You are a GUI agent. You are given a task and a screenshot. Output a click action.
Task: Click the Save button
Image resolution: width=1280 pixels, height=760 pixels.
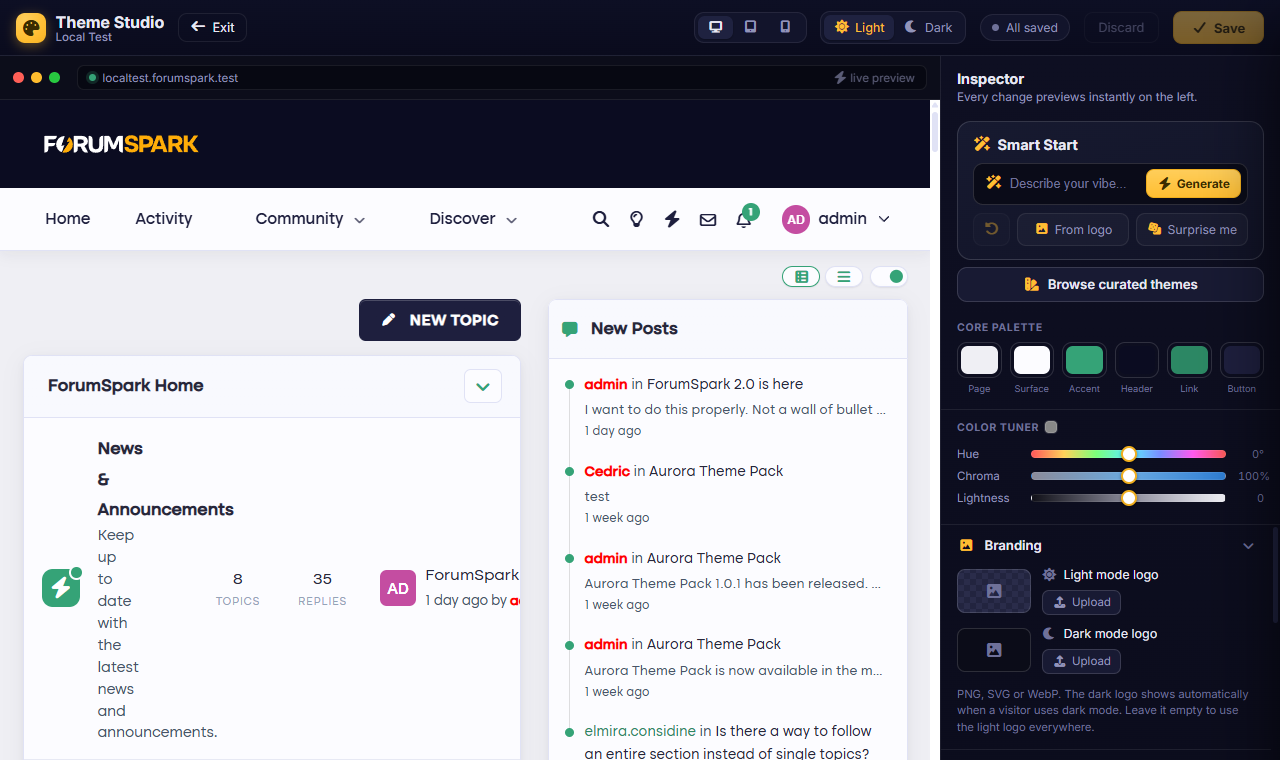point(1218,28)
